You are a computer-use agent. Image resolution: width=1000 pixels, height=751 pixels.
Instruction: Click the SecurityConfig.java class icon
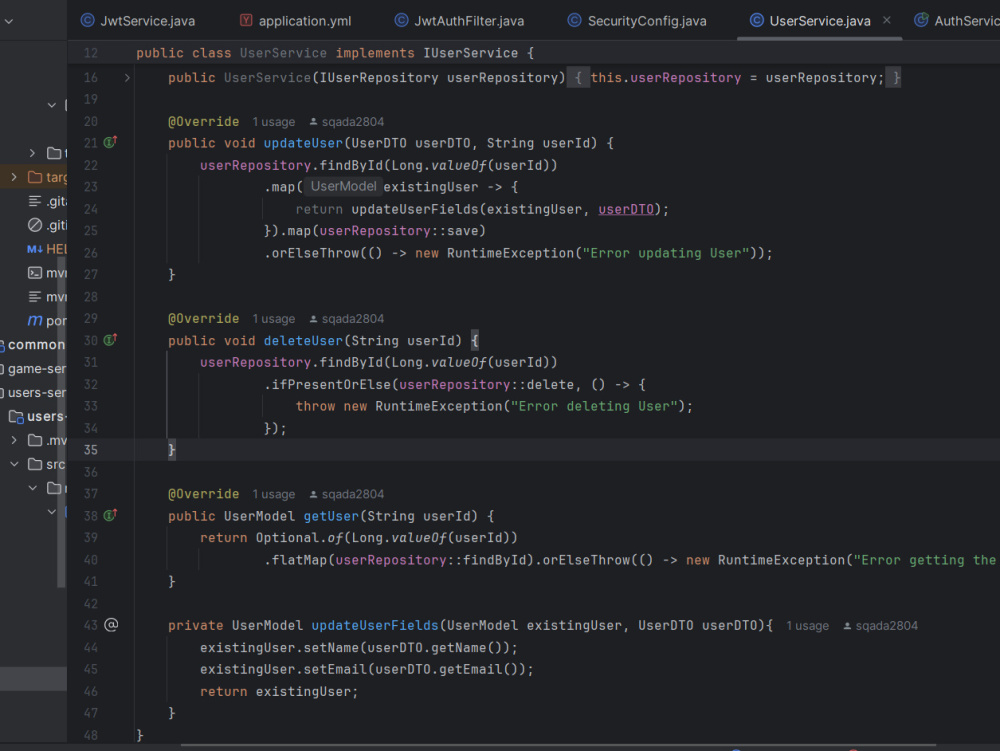(x=574, y=20)
